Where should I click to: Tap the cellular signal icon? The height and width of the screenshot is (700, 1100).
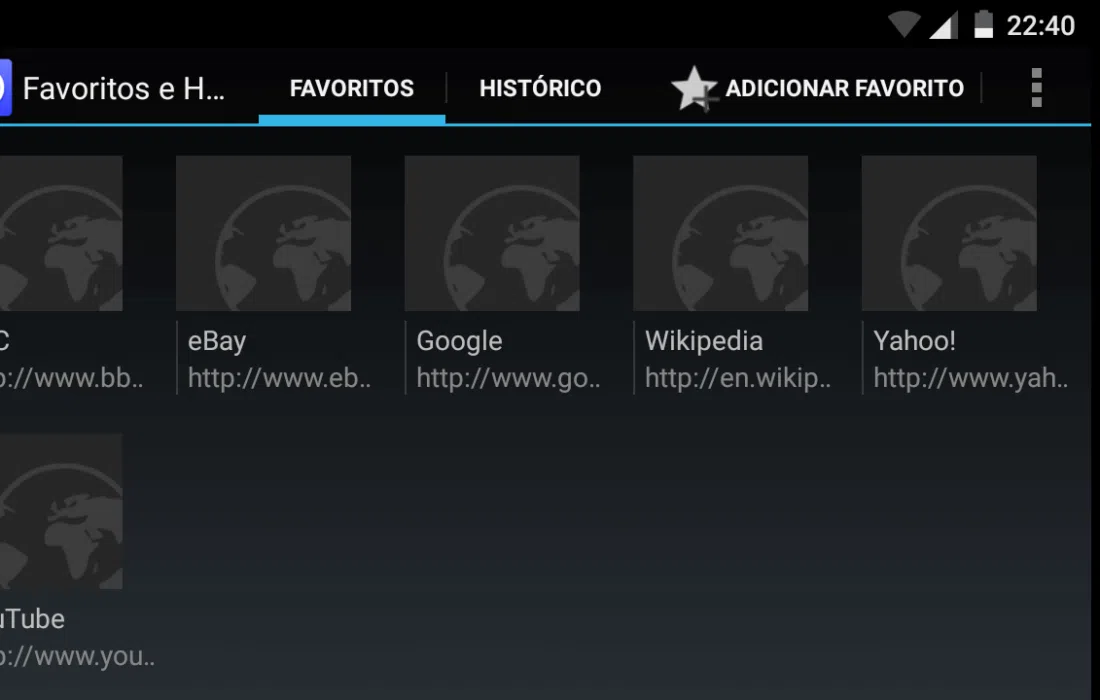point(944,25)
